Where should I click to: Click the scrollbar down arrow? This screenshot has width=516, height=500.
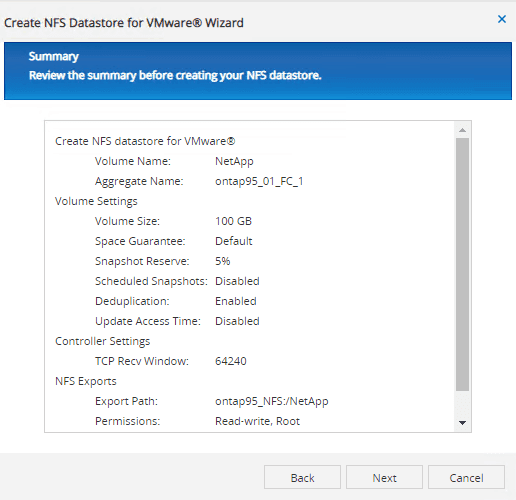click(x=462, y=423)
